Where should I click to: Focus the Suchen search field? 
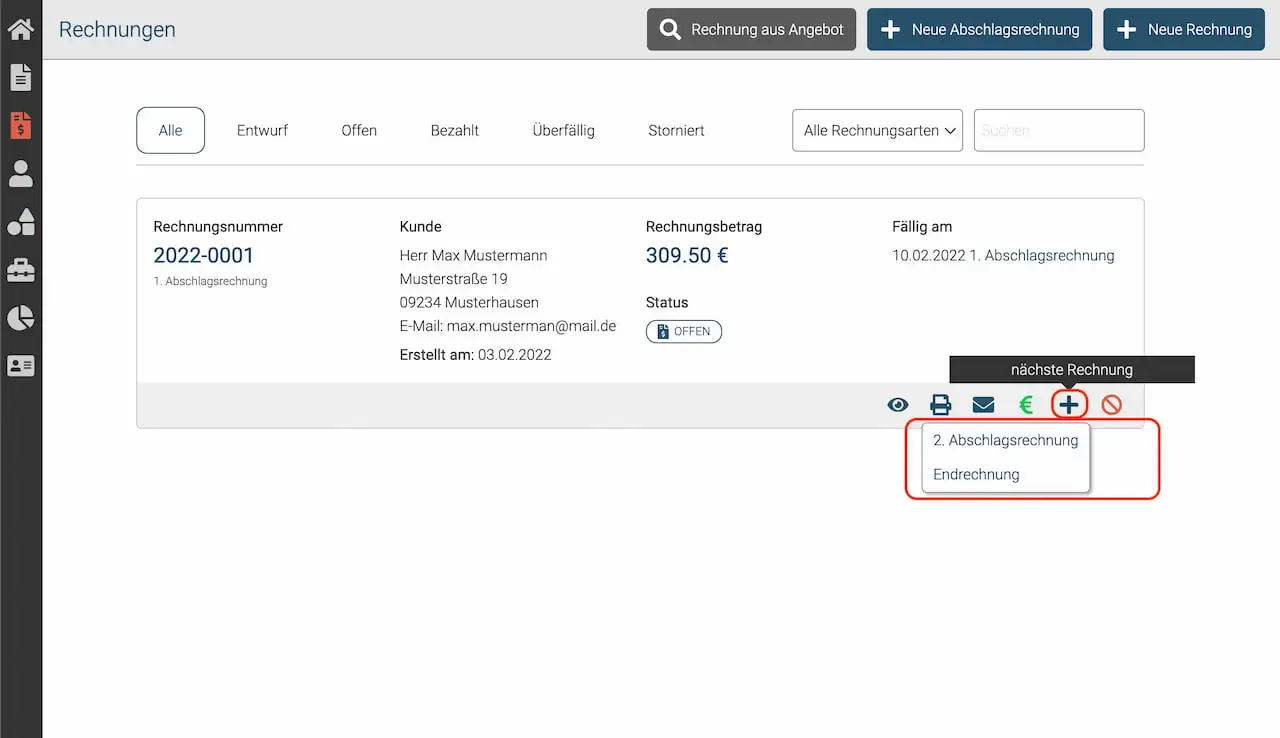click(1059, 130)
